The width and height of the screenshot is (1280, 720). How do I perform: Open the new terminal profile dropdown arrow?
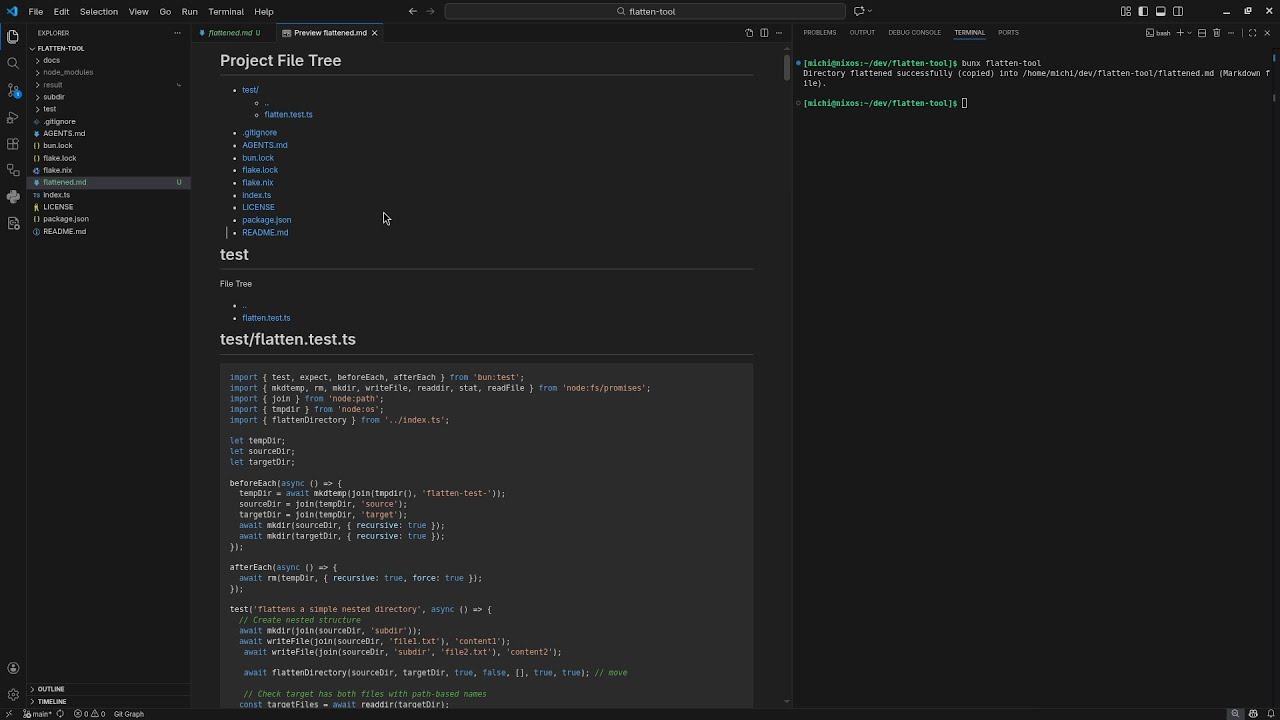(1189, 33)
